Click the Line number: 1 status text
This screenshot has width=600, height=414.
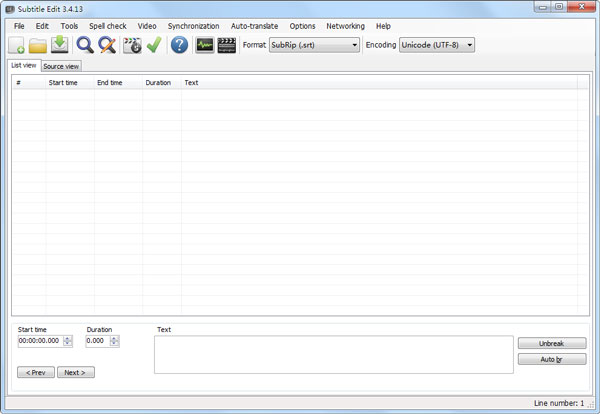[559, 403]
